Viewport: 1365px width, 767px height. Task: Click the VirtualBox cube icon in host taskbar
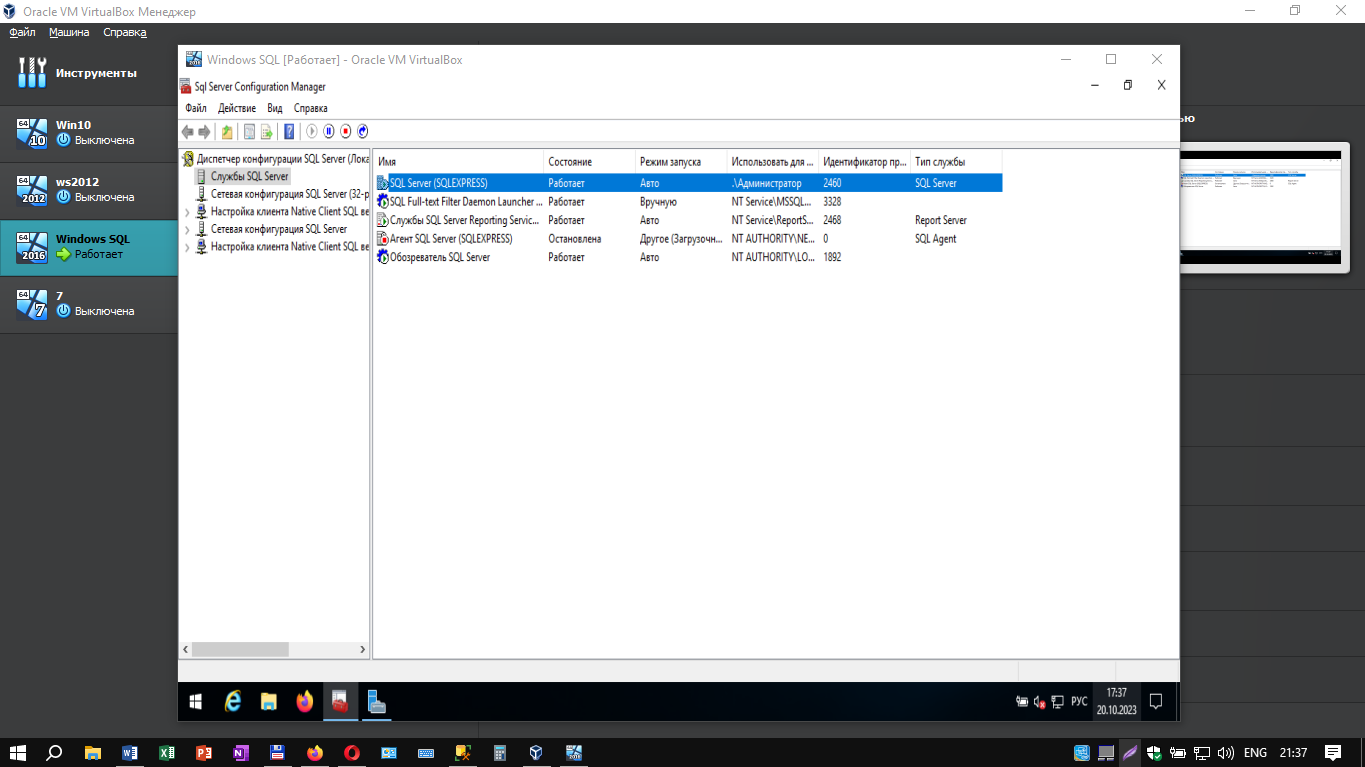coord(537,752)
